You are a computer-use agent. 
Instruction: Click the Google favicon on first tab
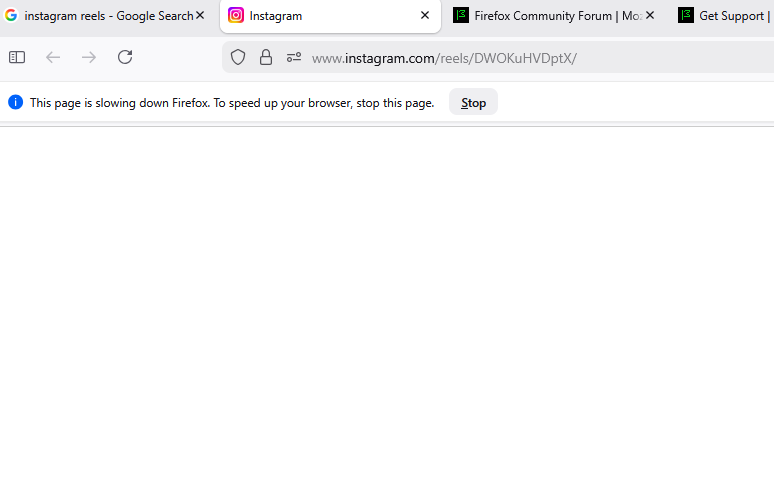coord(11,15)
